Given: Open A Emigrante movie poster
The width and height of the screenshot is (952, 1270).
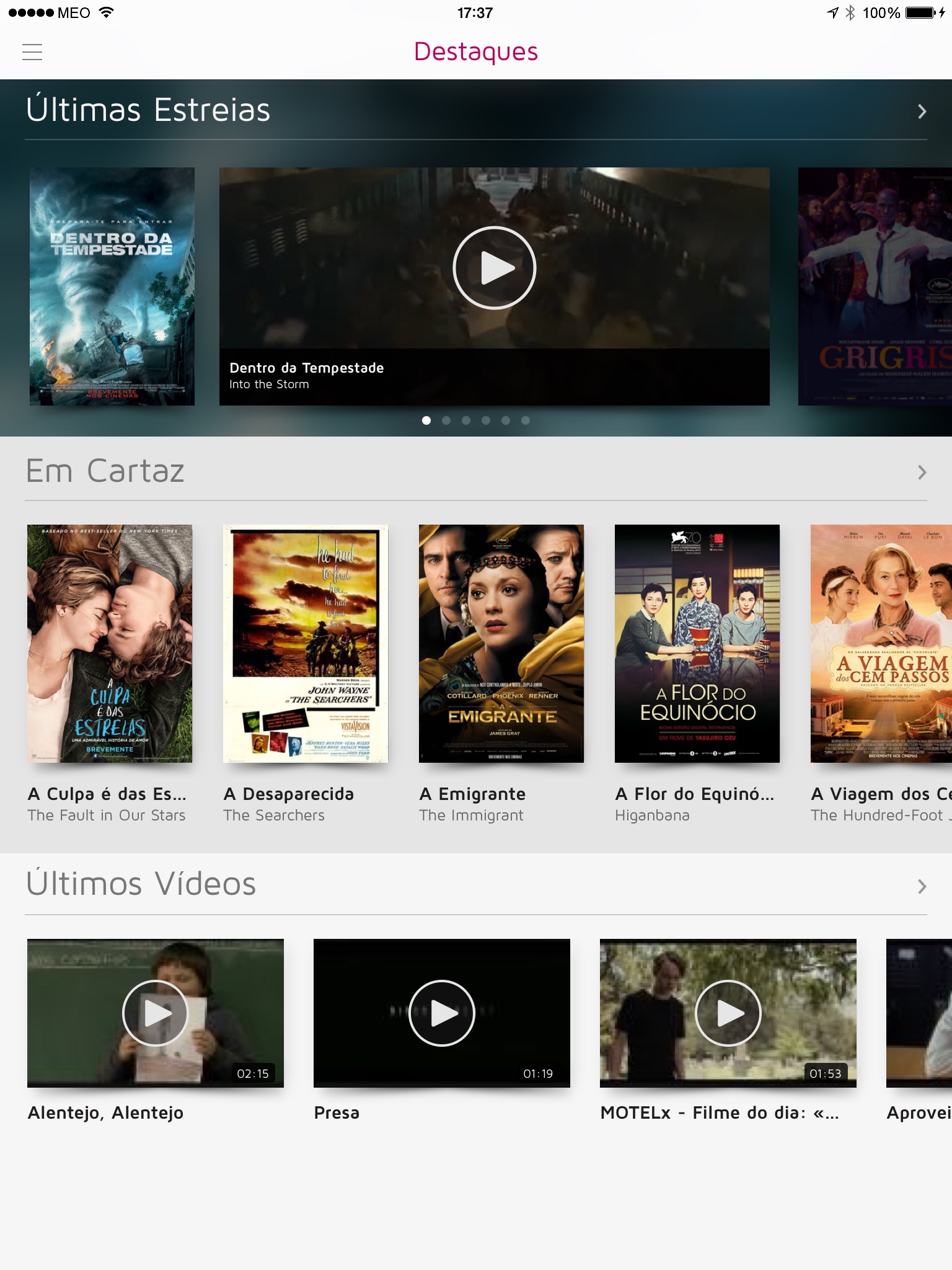Looking at the screenshot, I should 501,644.
